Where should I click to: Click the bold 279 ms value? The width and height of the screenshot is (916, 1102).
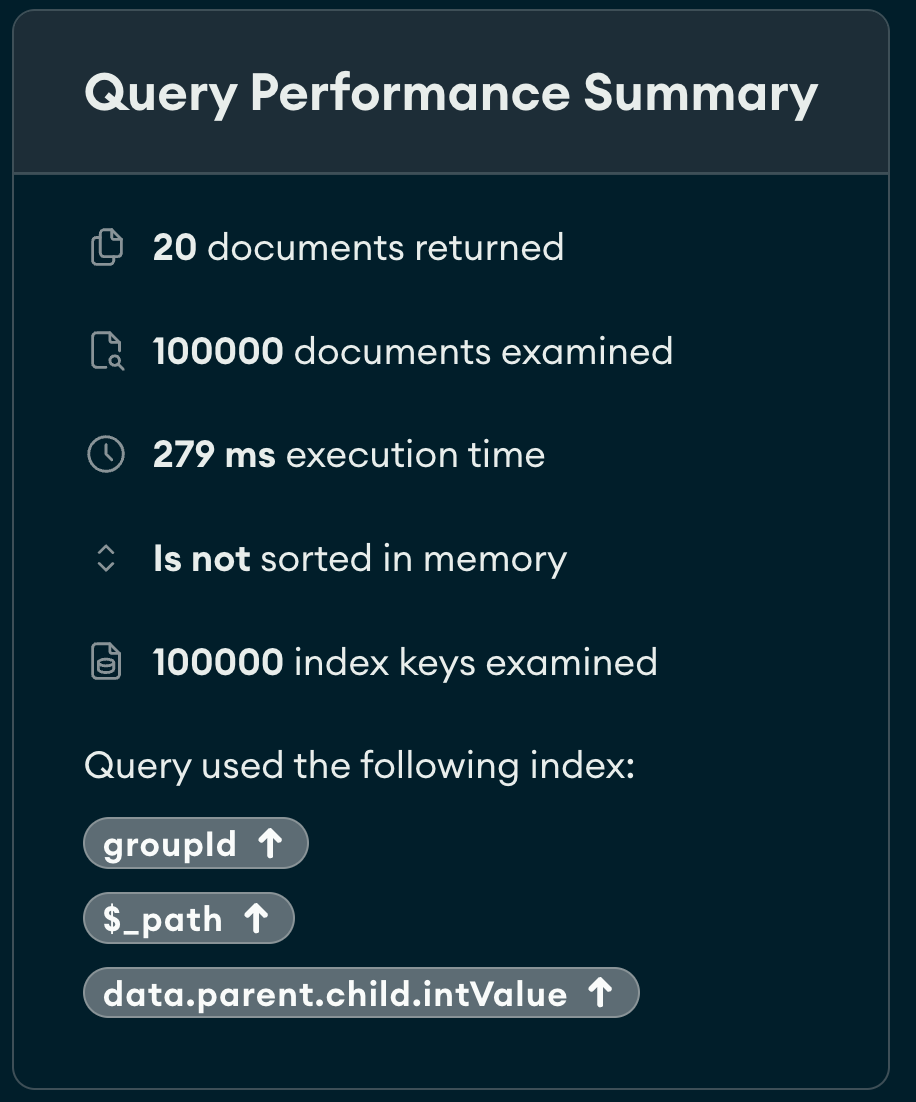coord(214,454)
